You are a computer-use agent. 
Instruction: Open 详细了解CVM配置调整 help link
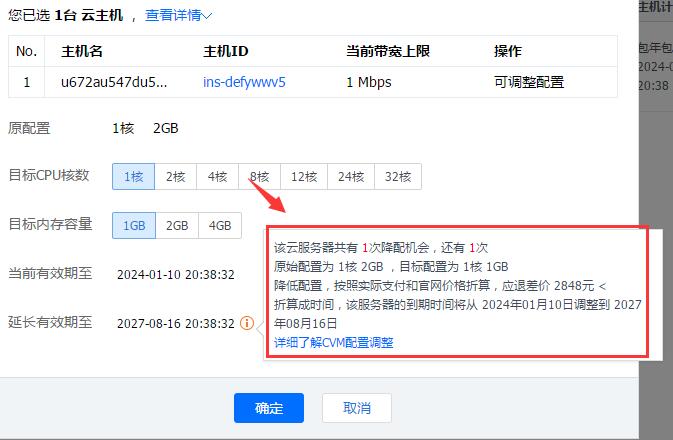pos(333,342)
